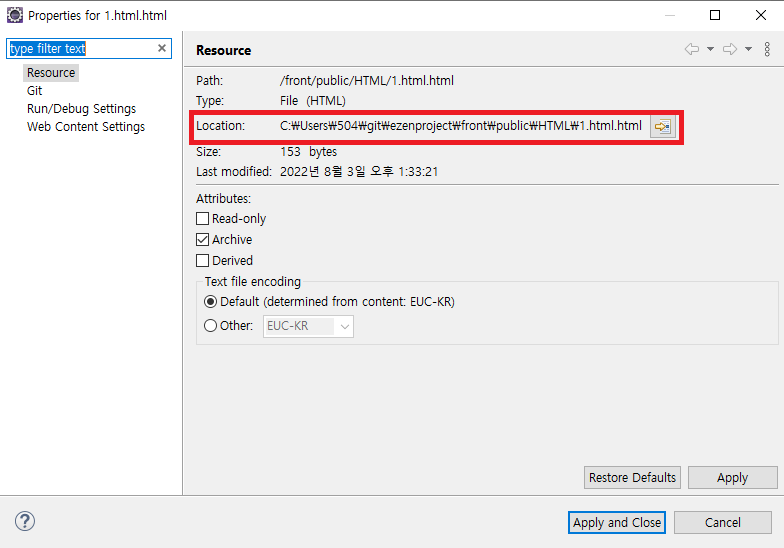Click the back navigation arrow
784x548 pixels.
click(x=692, y=49)
